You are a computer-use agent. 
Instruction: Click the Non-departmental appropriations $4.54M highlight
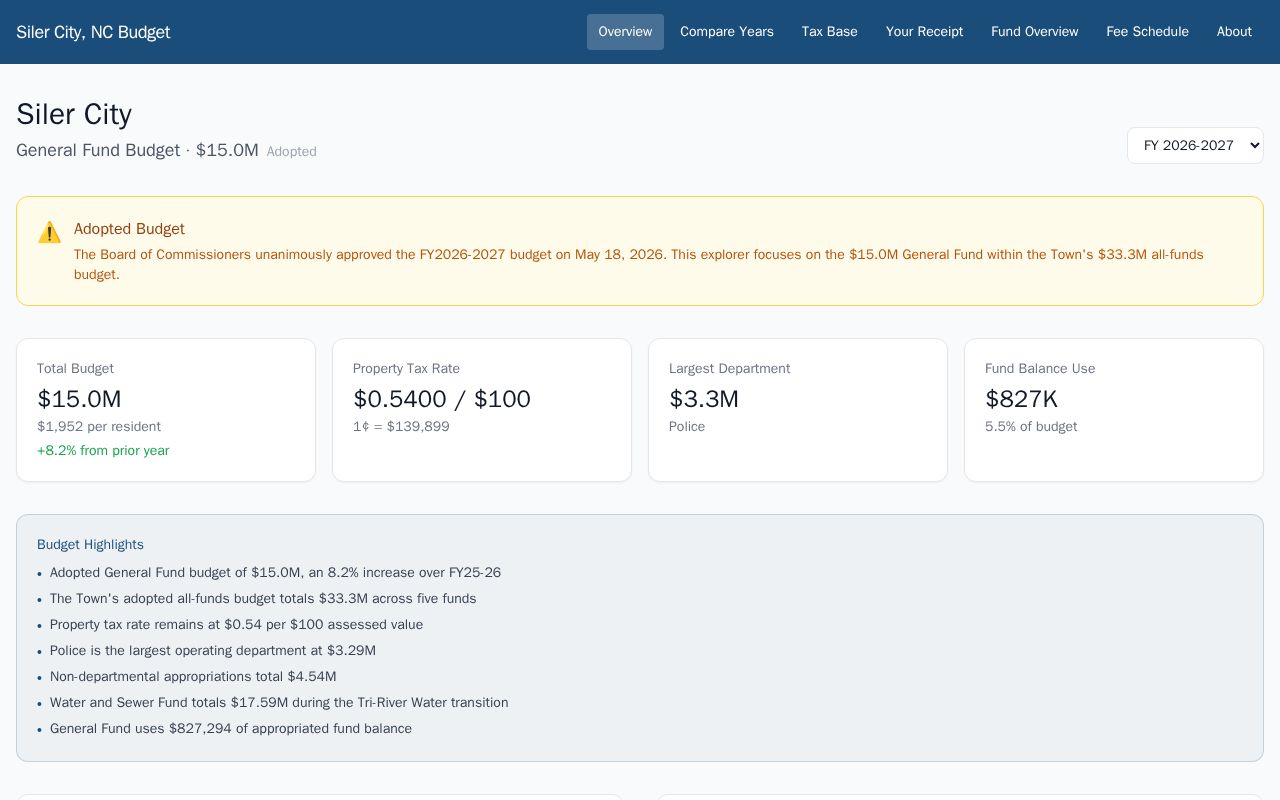pos(193,677)
